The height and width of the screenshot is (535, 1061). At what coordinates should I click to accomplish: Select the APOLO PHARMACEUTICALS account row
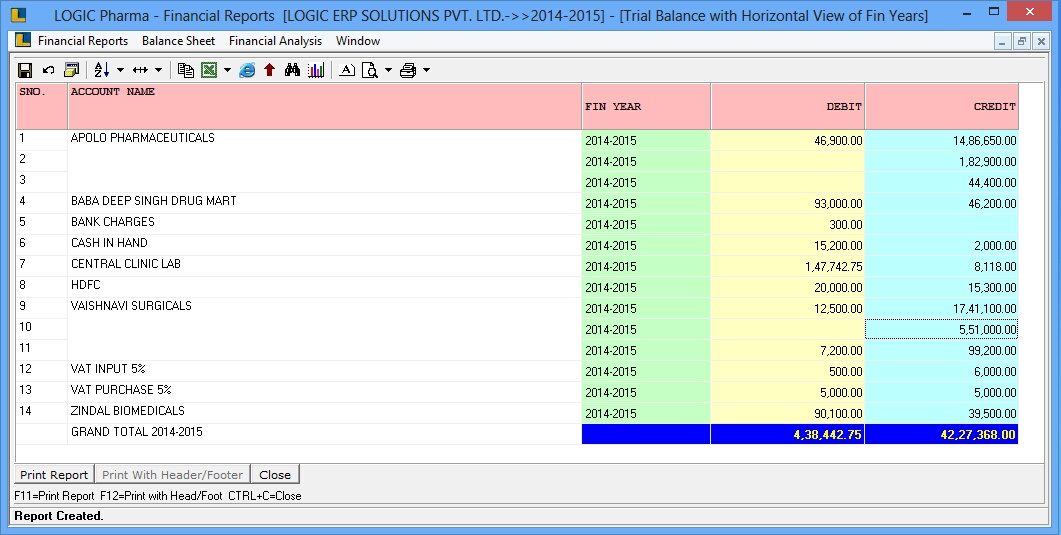pyautogui.click(x=143, y=137)
